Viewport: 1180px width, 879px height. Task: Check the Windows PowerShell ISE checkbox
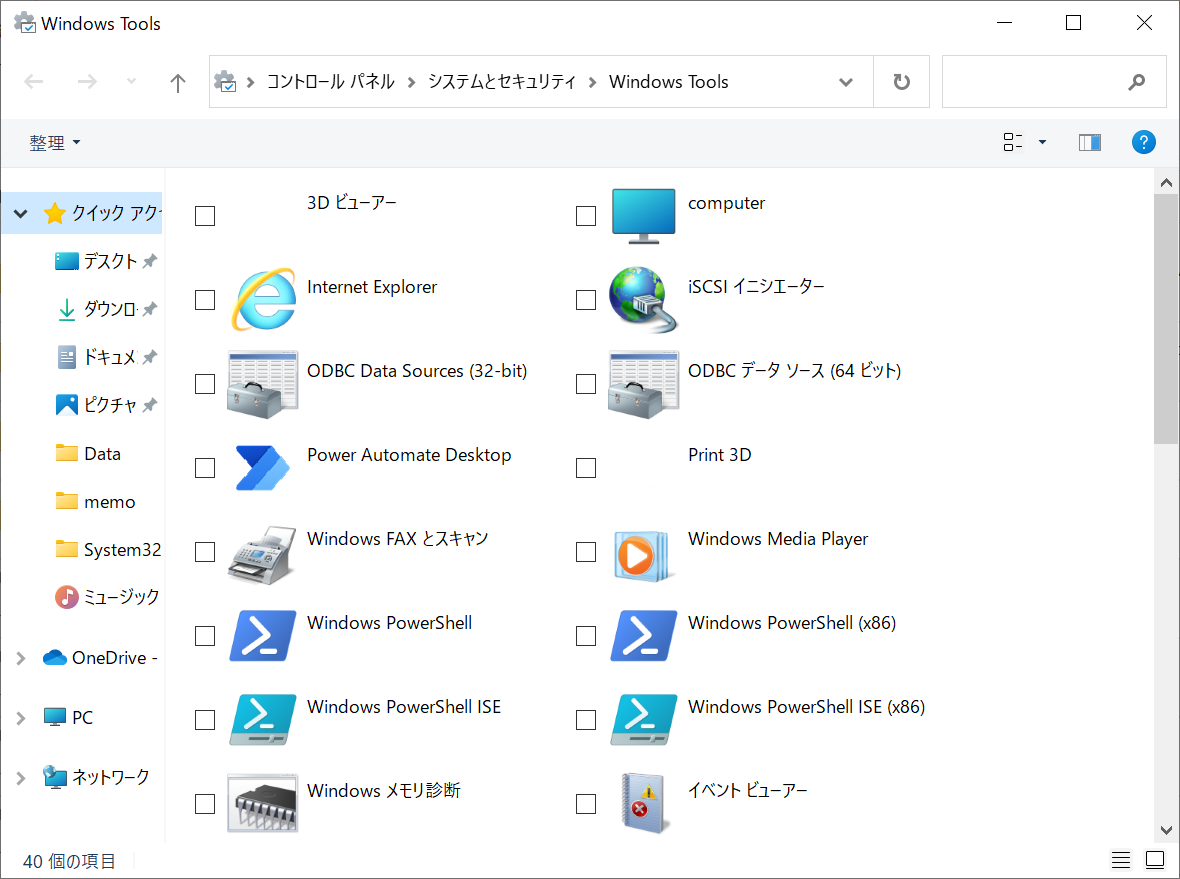tap(205, 720)
